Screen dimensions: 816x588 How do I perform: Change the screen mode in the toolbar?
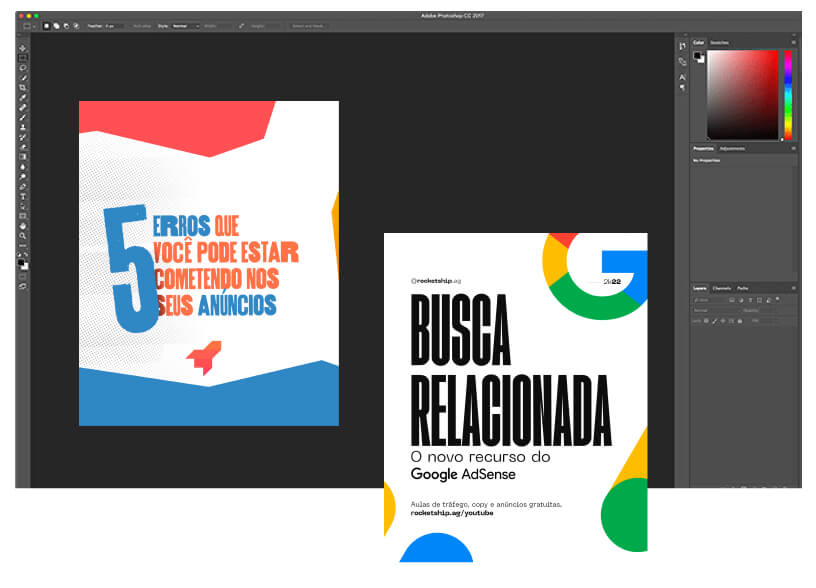click(x=22, y=286)
